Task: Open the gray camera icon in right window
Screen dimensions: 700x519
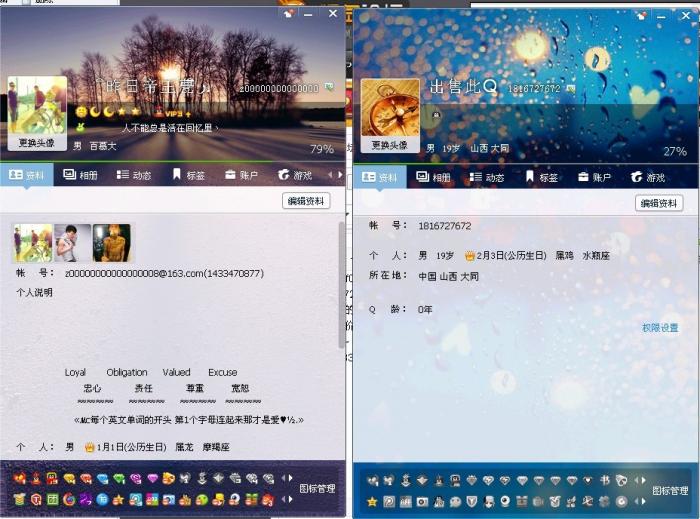Action: 422,502
